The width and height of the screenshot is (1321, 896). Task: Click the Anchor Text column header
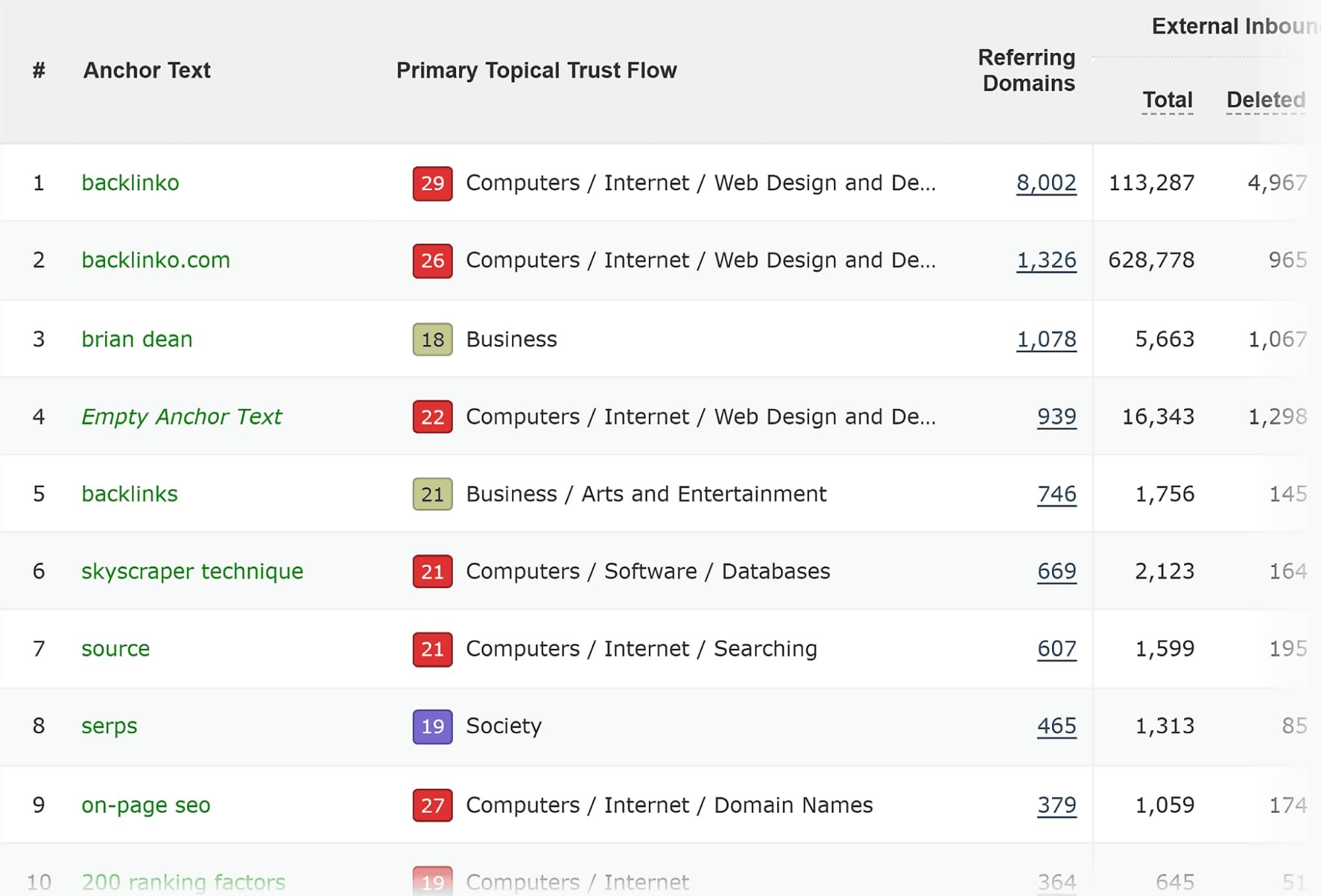pos(147,70)
